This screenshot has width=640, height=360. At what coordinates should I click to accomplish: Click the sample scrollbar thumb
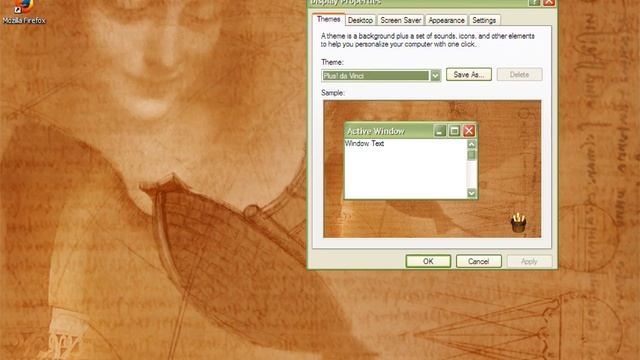point(472,155)
